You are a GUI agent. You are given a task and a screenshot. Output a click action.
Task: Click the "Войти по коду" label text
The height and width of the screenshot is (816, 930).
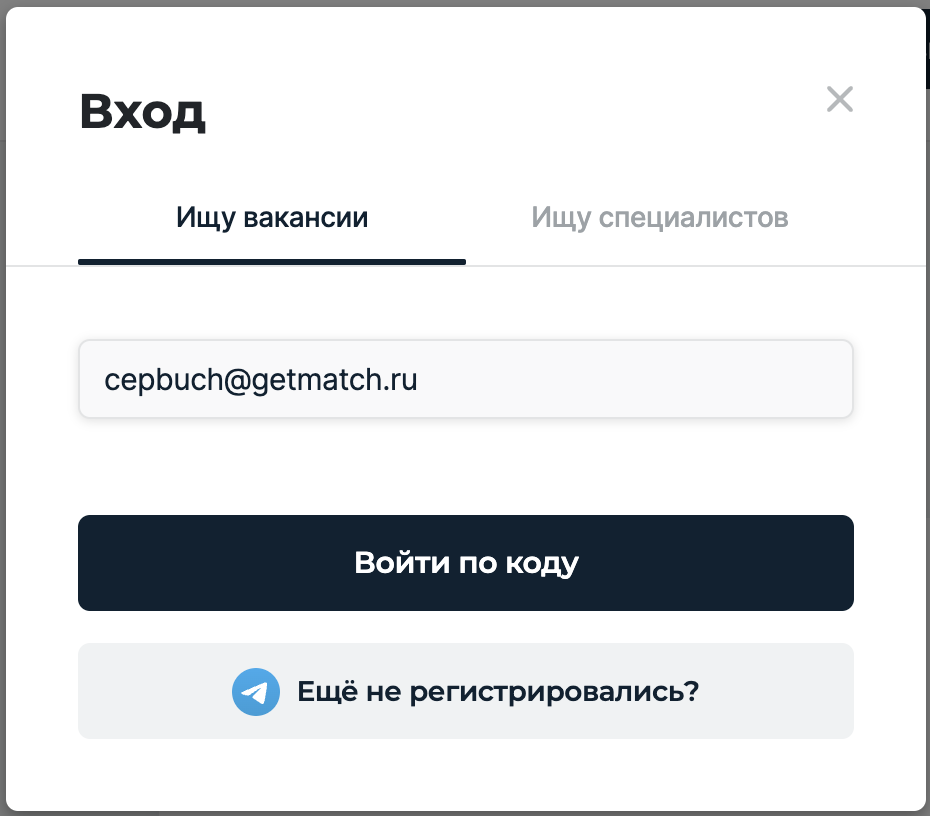pyautogui.click(x=466, y=563)
